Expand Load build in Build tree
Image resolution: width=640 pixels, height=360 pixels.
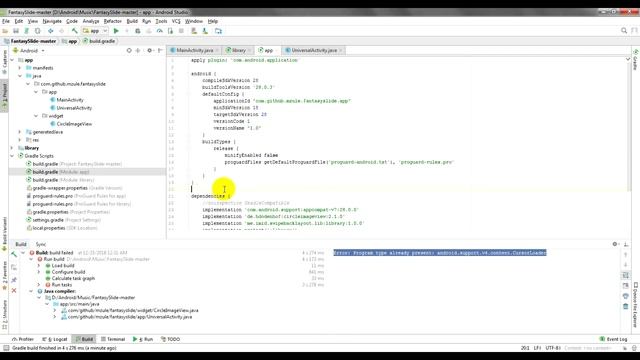pyautogui.click(x=39, y=266)
